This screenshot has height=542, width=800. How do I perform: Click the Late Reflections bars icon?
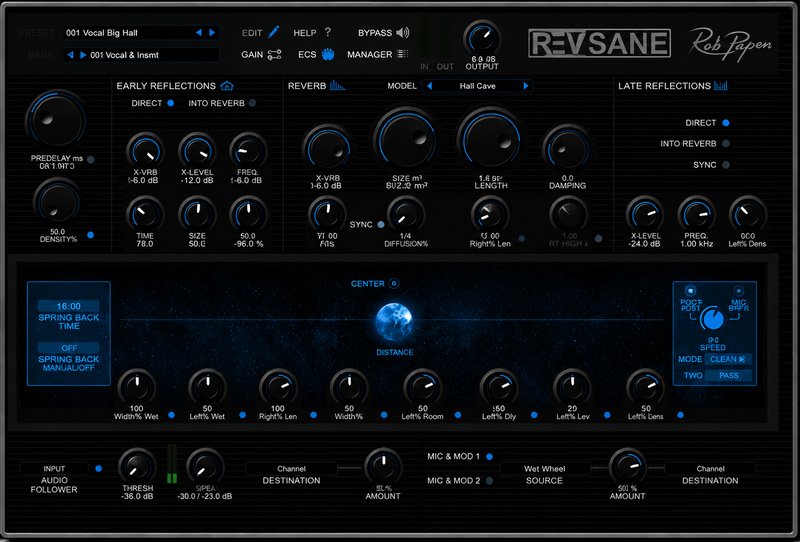point(721,85)
